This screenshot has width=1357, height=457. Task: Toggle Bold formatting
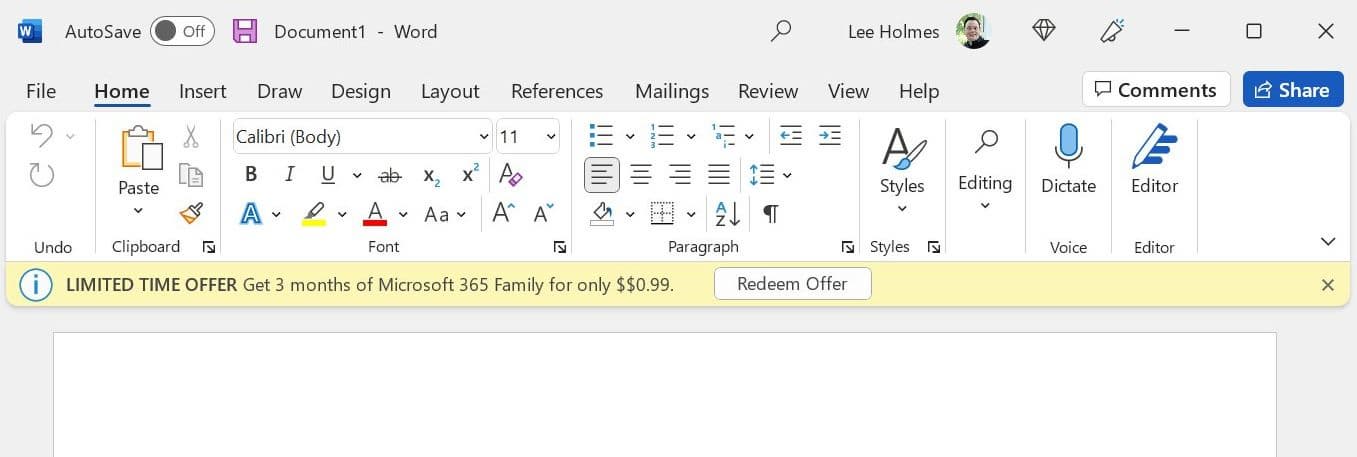click(x=251, y=175)
